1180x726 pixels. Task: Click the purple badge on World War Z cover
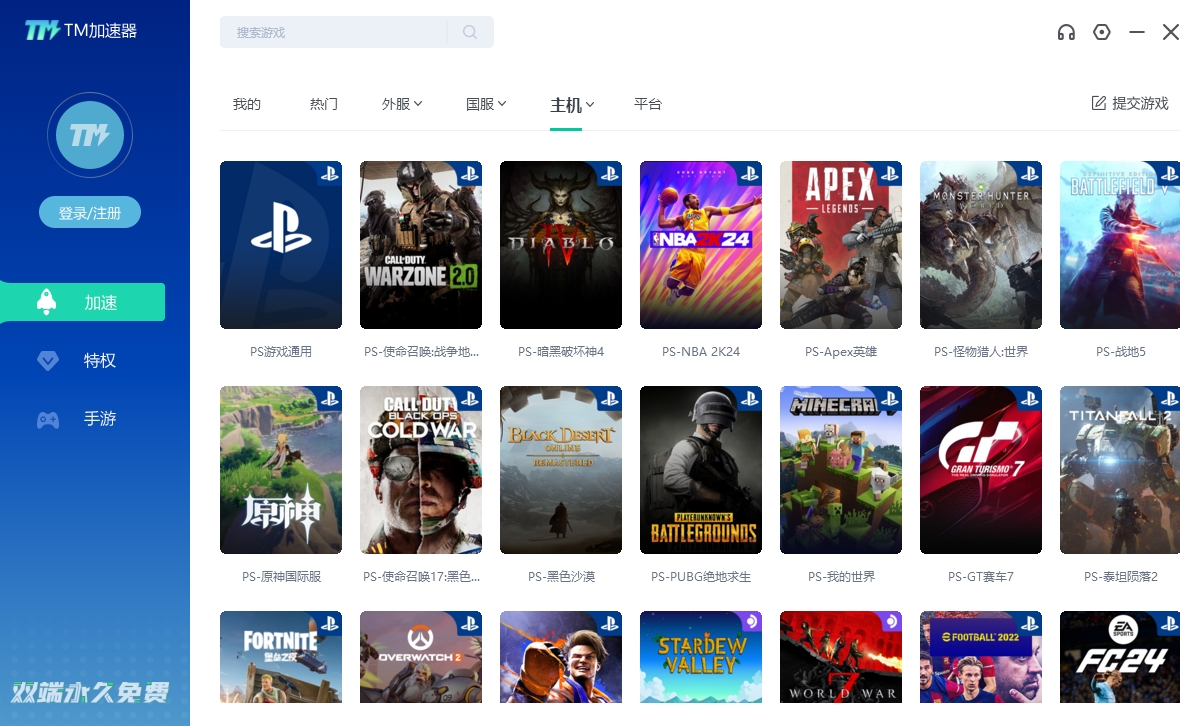(890, 621)
